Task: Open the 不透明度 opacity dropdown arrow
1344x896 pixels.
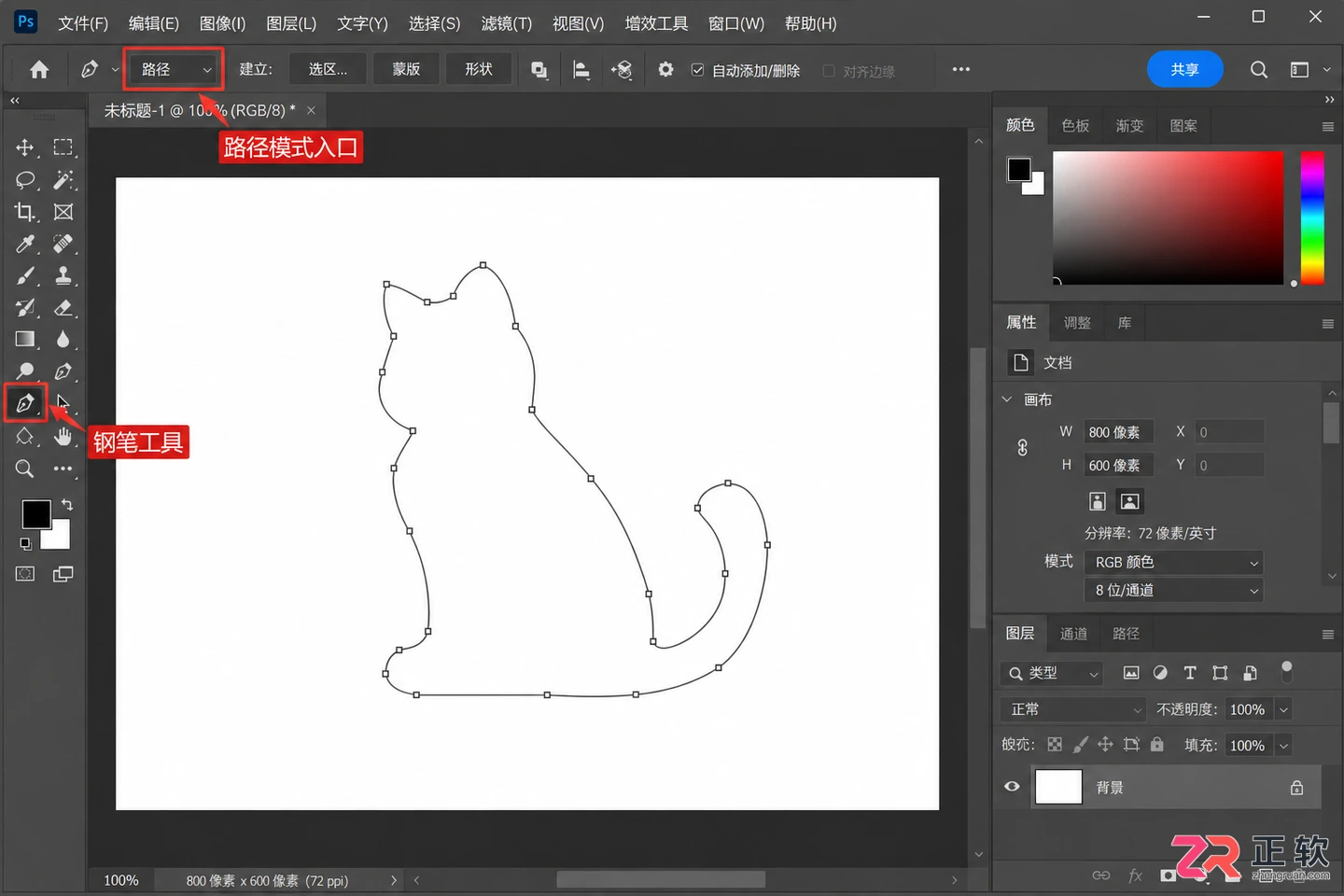Action: [1283, 709]
